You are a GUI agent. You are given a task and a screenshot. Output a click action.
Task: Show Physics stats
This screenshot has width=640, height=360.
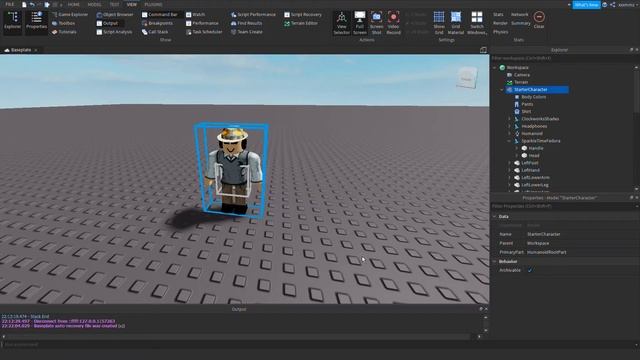tap(501, 32)
